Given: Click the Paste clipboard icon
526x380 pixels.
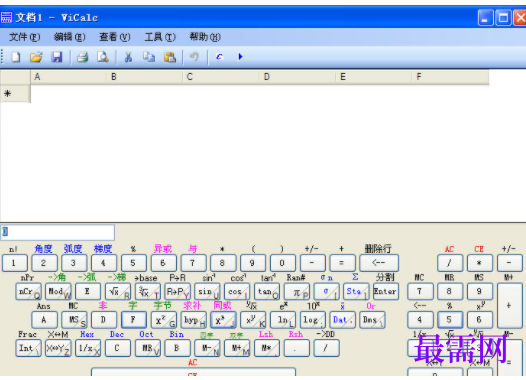Looking at the screenshot, I should coord(170,57).
